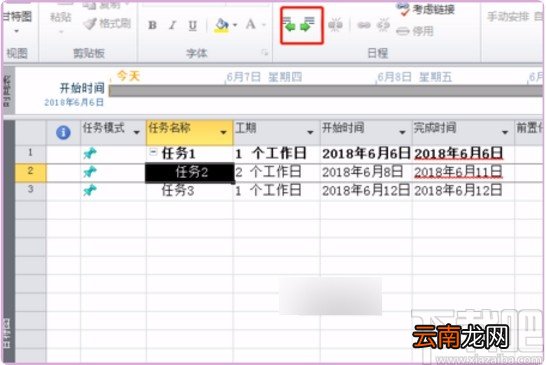
Task: Click the Unlink Tasks icon
Action: [x=383, y=25]
